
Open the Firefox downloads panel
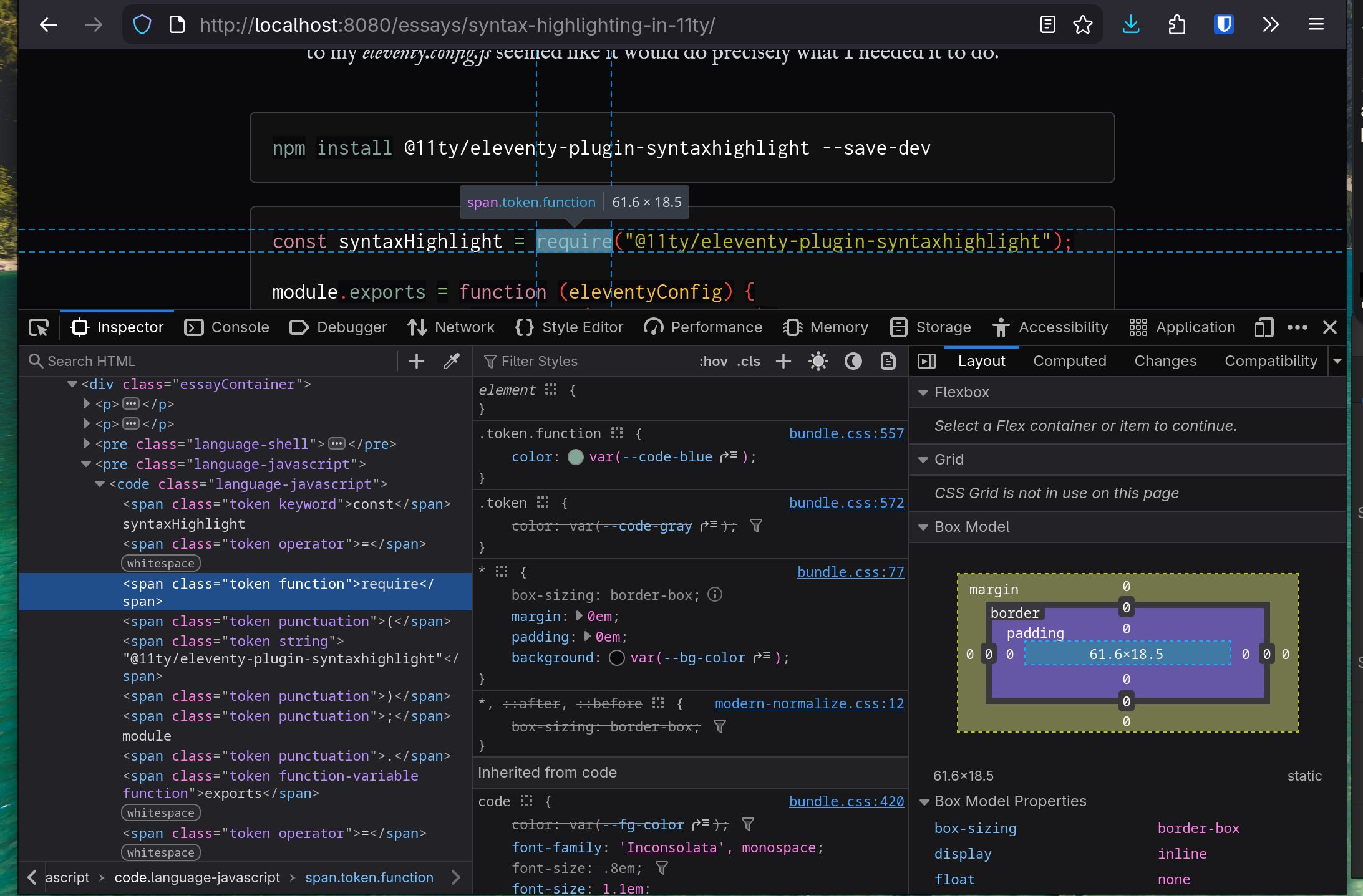tap(1130, 24)
